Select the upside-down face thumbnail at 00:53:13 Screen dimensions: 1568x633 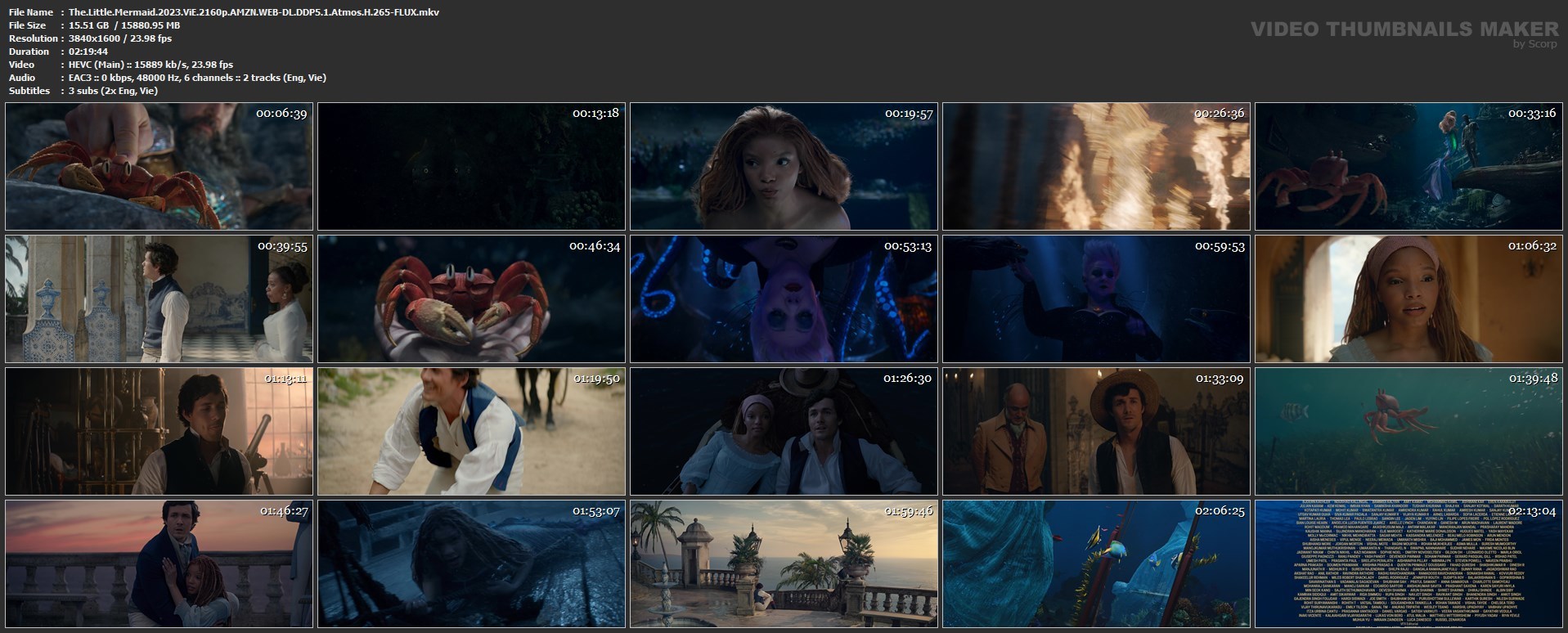tap(784, 299)
